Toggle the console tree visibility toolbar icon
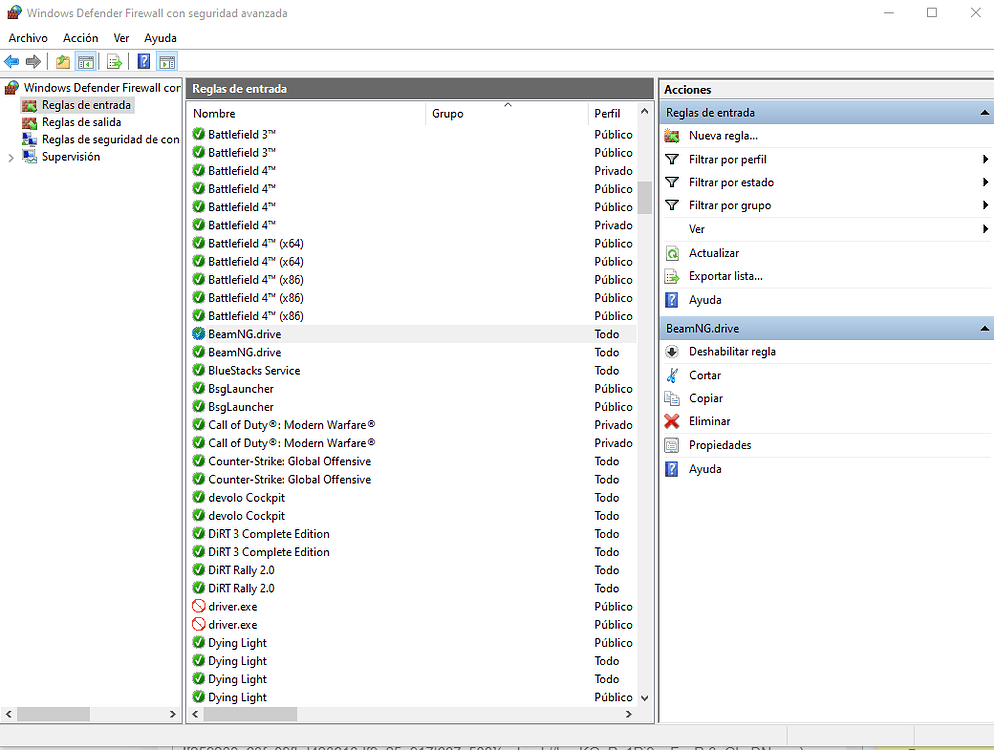This screenshot has width=994, height=750. pos(87,61)
